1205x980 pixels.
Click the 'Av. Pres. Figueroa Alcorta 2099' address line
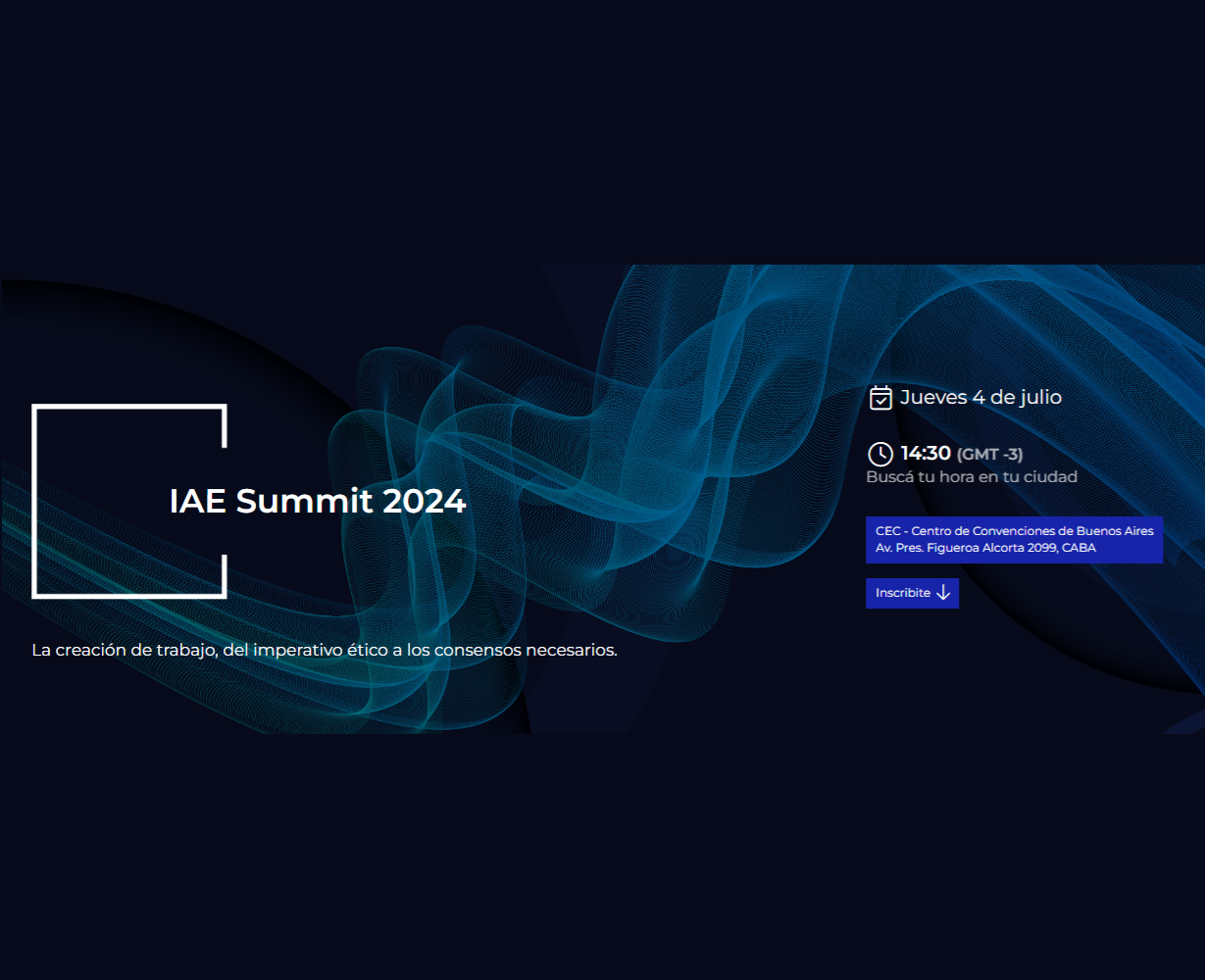coord(966,548)
